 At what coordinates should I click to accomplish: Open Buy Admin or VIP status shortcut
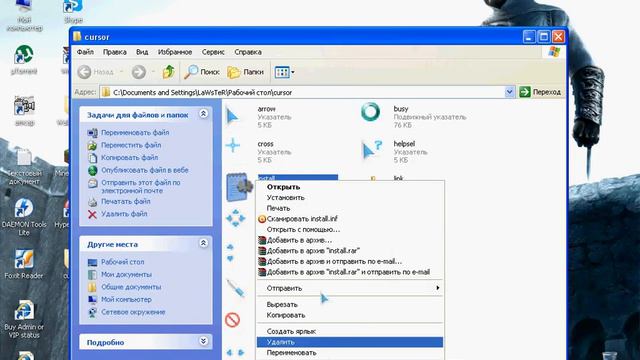24,319
